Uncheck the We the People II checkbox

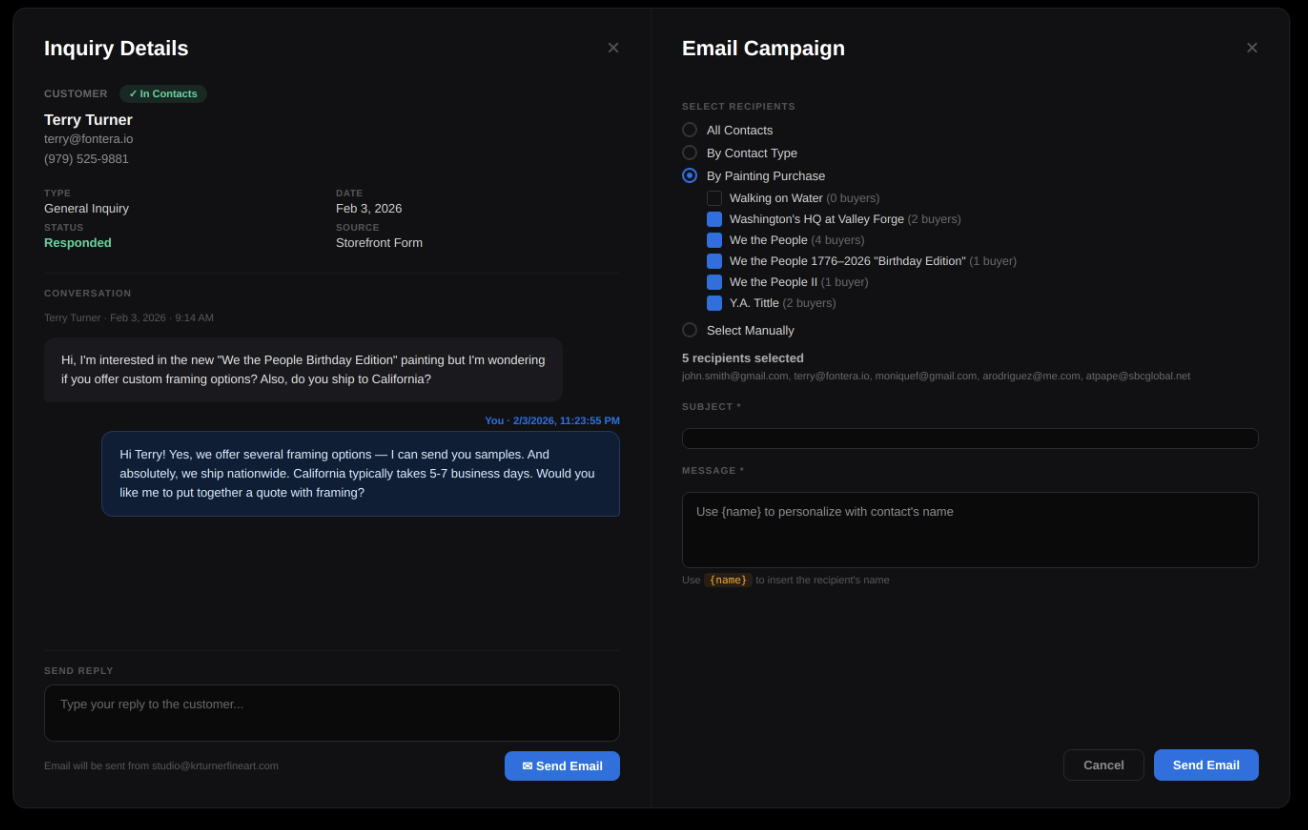(714, 282)
